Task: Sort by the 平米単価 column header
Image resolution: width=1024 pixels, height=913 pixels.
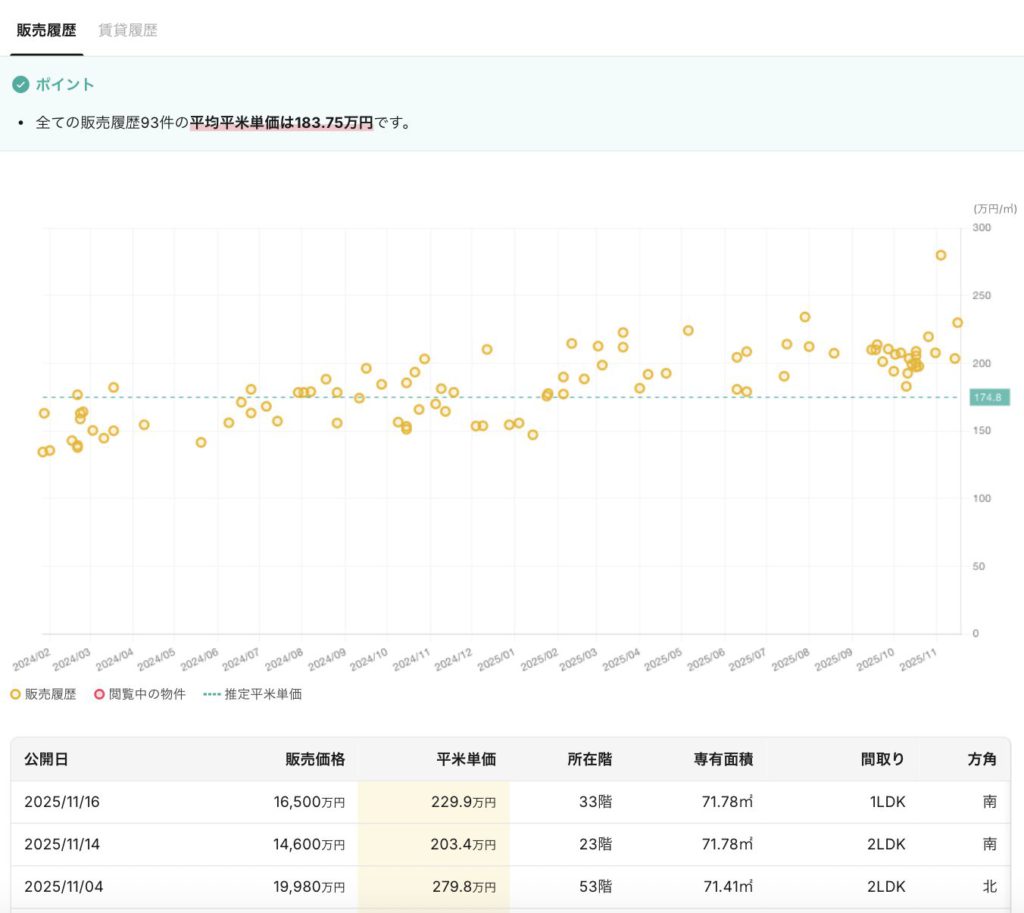Action: 466,759
